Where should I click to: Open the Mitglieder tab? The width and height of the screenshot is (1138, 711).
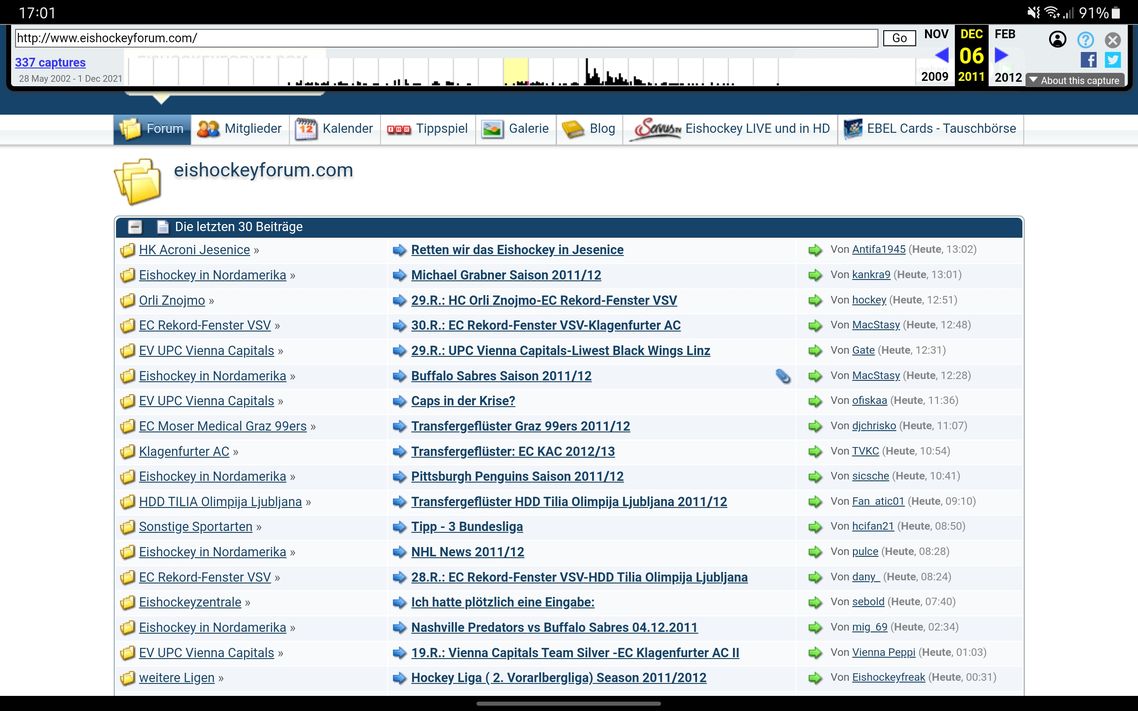pos(240,129)
